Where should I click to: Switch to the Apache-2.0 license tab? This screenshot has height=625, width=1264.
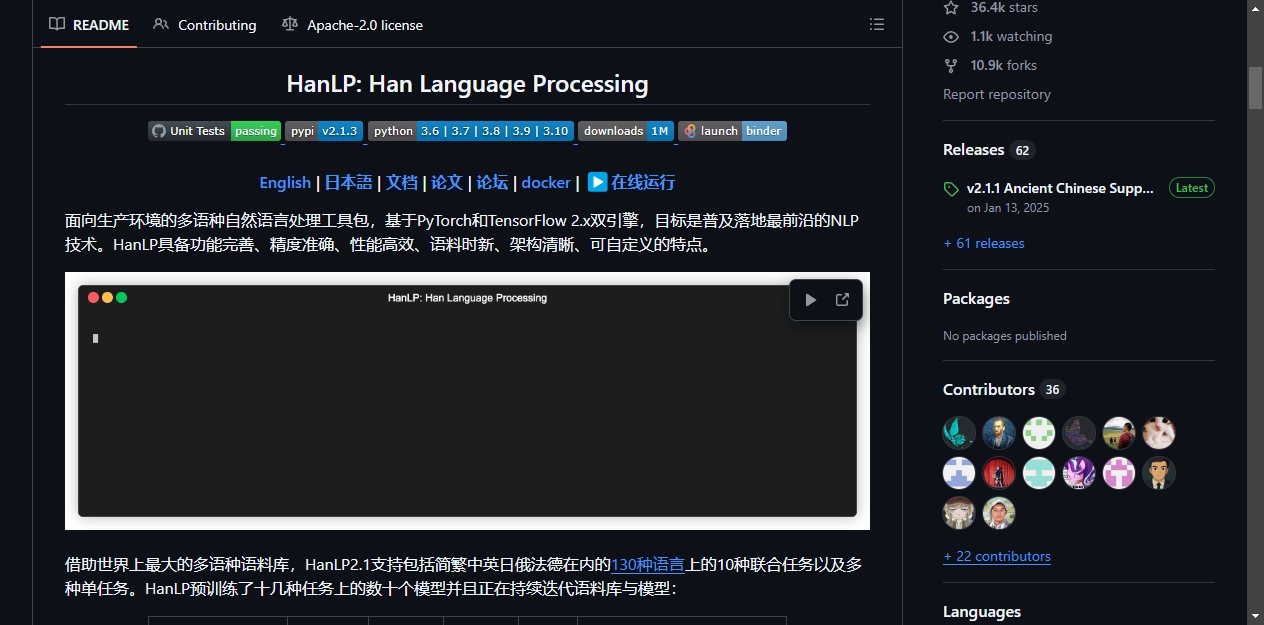pos(353,25)
